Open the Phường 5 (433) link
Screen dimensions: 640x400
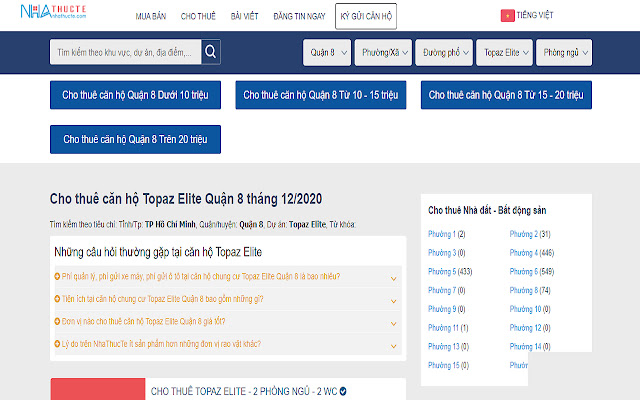click(x=450, y=271)
